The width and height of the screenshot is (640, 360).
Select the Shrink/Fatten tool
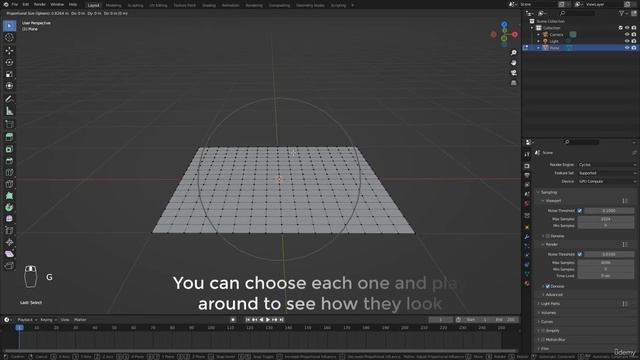tap(9, 242)
